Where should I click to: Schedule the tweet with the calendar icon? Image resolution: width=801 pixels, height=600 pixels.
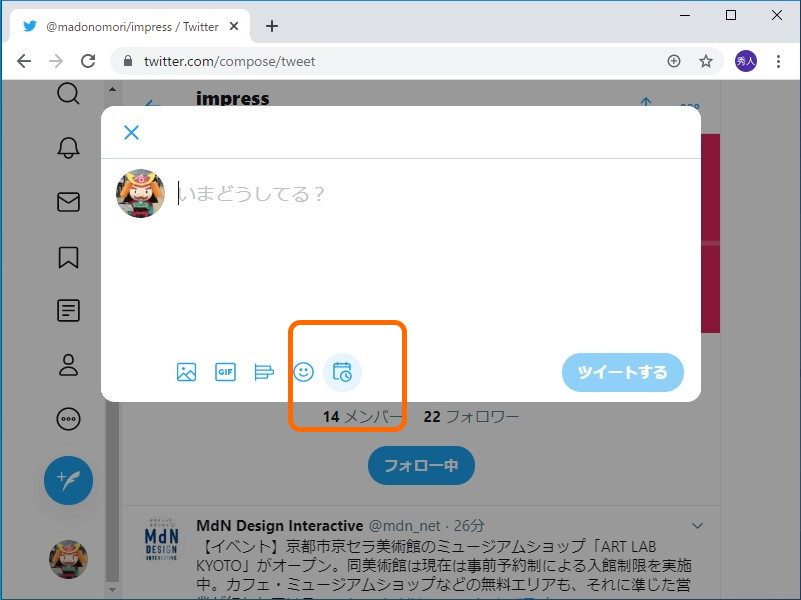coord(342,372)
